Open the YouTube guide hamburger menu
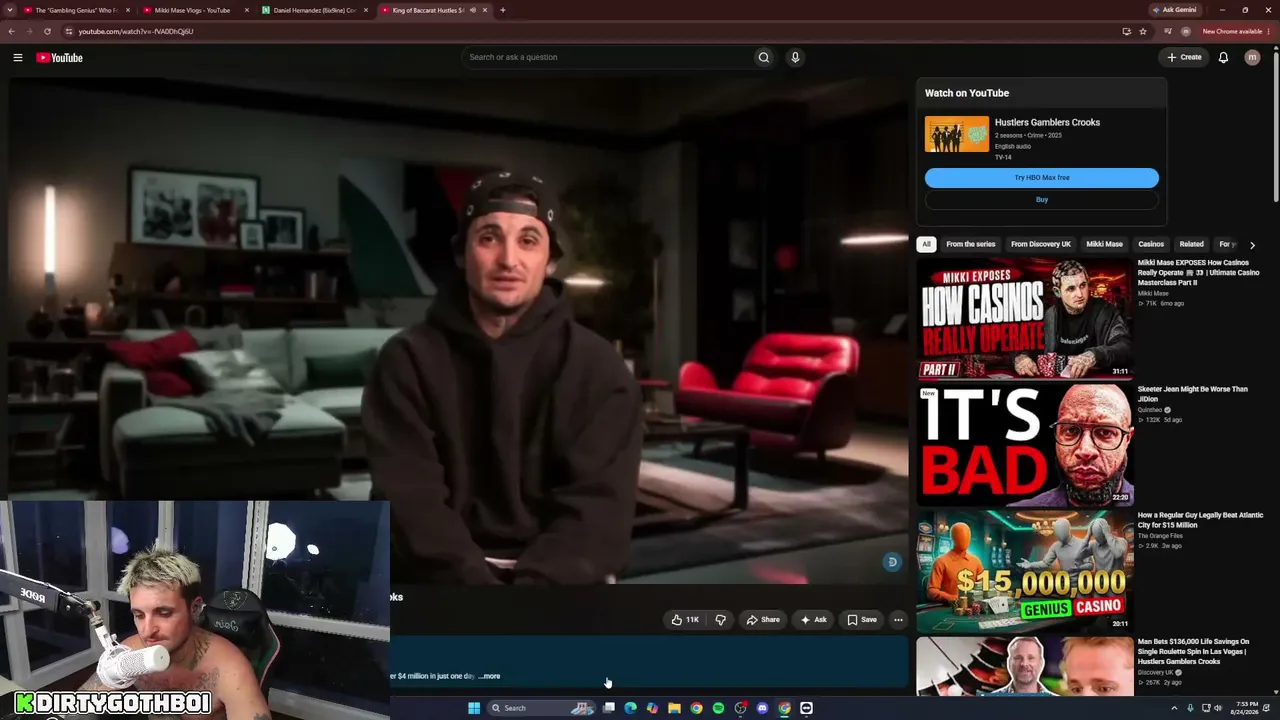The image size is (1280, 720). (18, 57)
